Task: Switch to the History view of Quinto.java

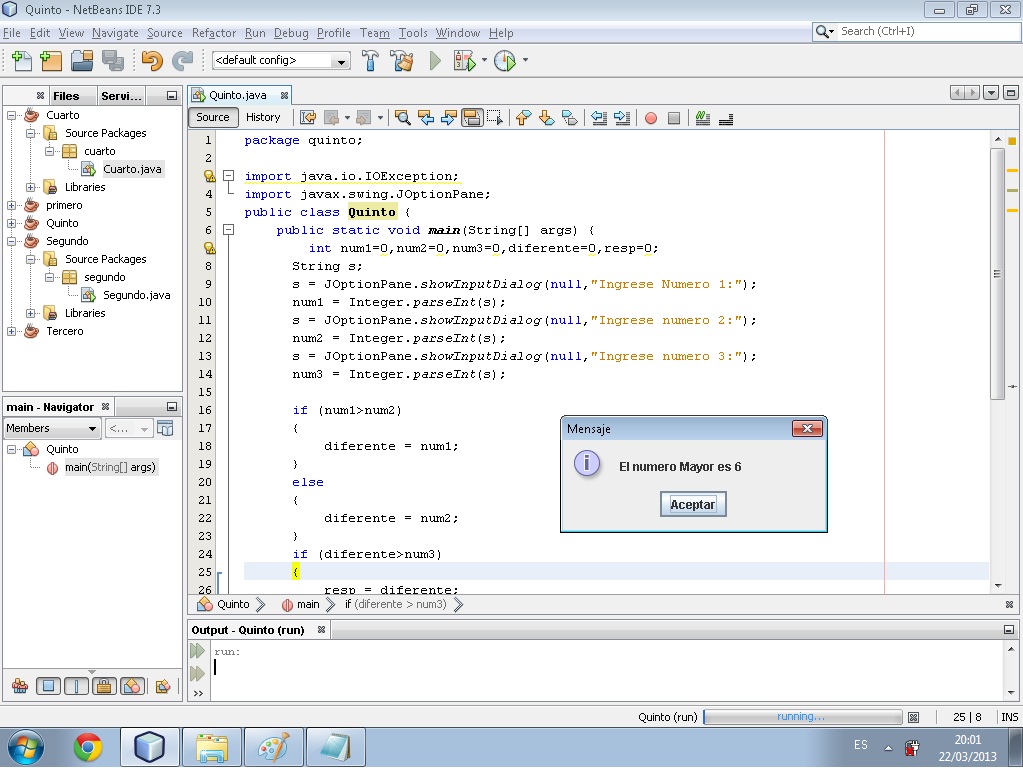Action: click(x=263, y=117)
